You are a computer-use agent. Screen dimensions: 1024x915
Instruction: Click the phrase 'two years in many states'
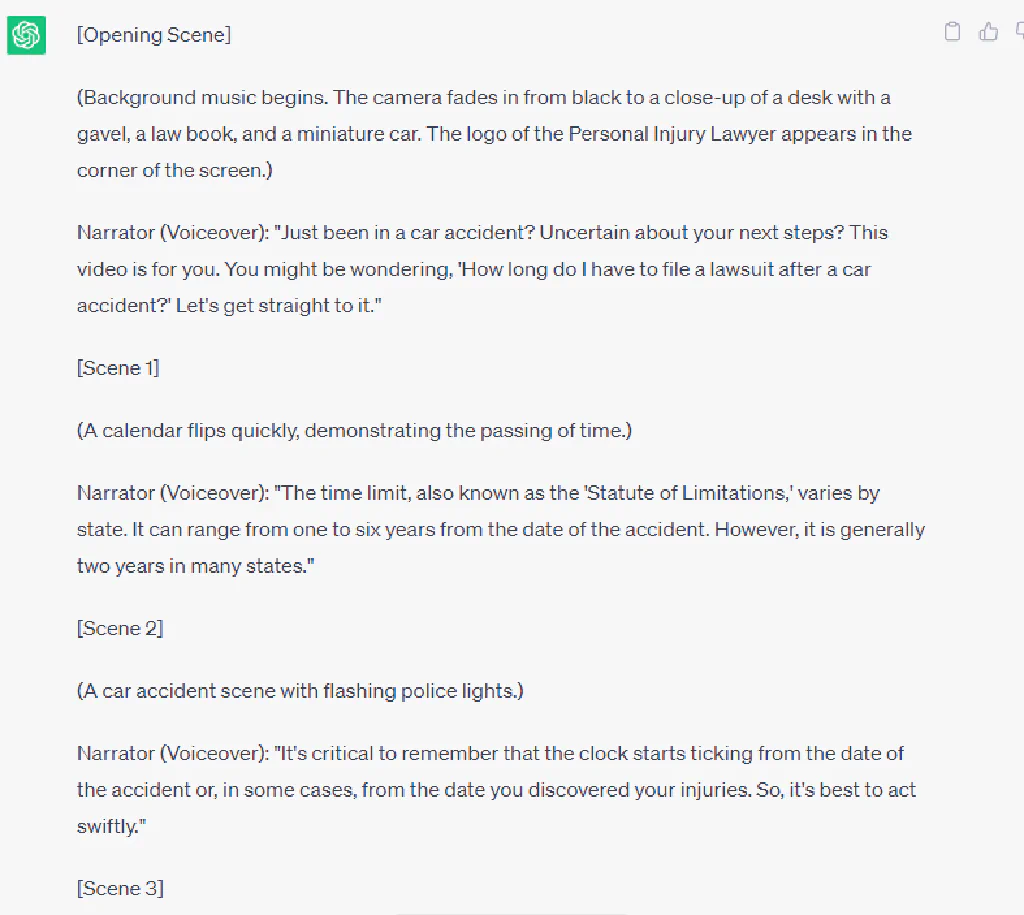pos(191,566)
